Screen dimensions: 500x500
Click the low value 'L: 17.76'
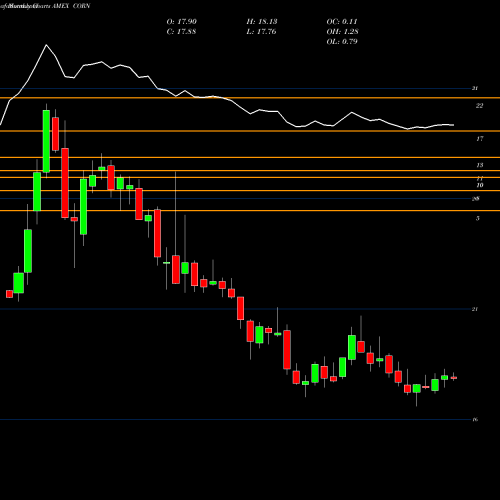[x=261, y=32]
